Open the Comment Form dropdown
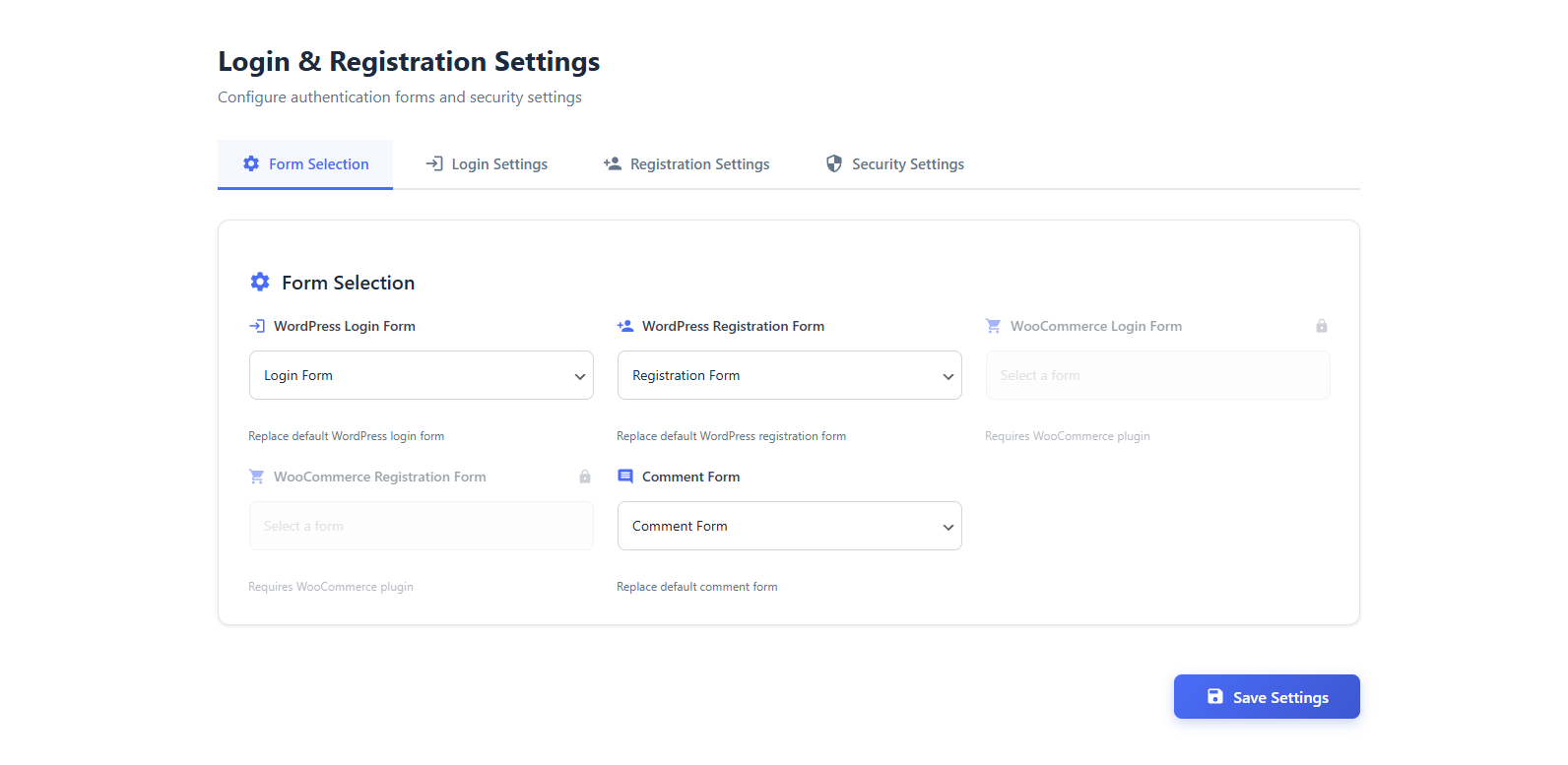 790,526
